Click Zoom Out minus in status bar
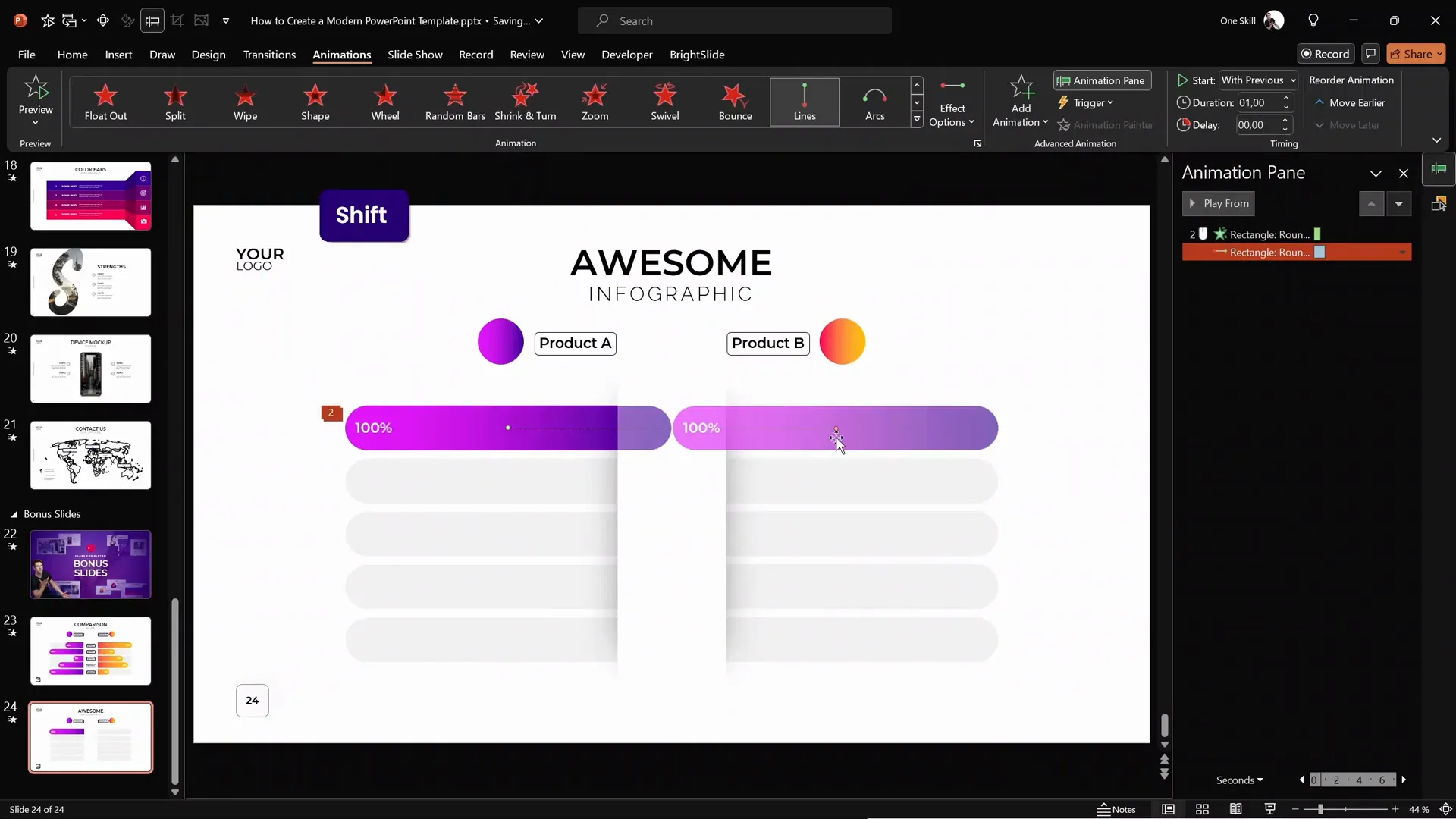The height and width of the screenshot is (819, 1456). coord(1295,809)
